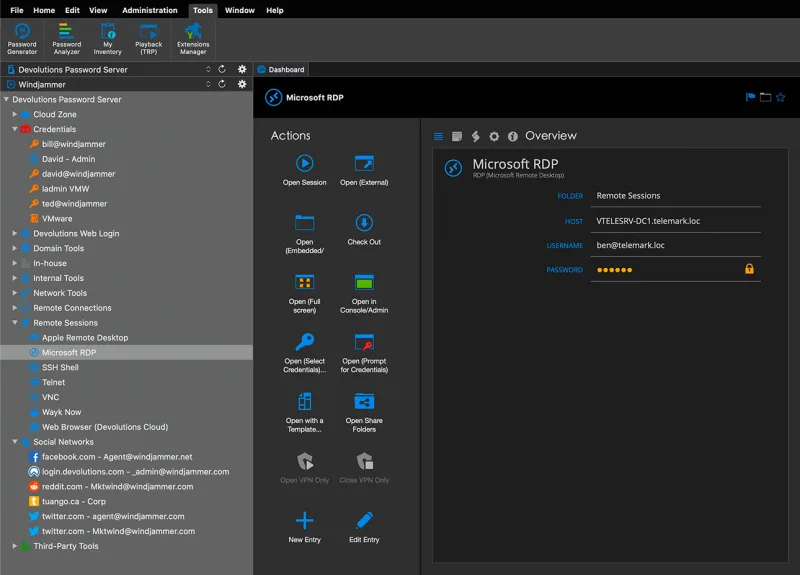
Task: Open the notes icon tab in Overview
Action: pos(457,136)
